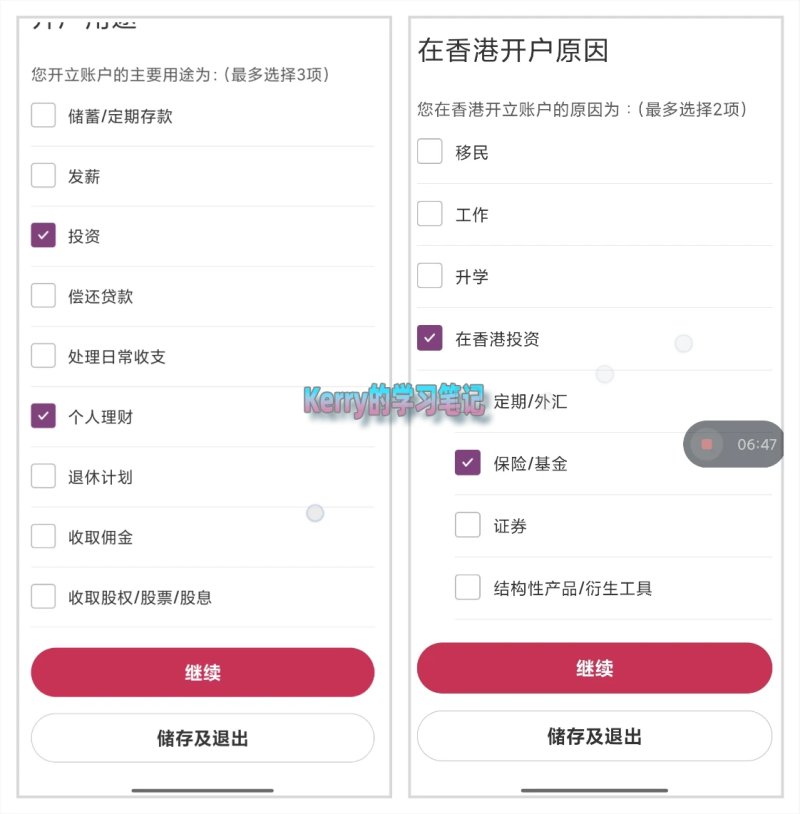Tick the 工作 checkbox

[429, 213]
